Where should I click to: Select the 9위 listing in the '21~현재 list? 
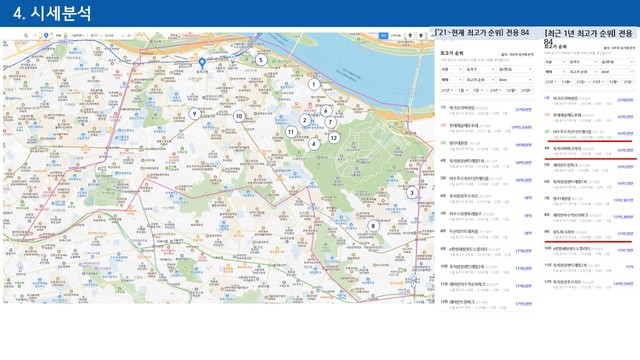(486, 251)
